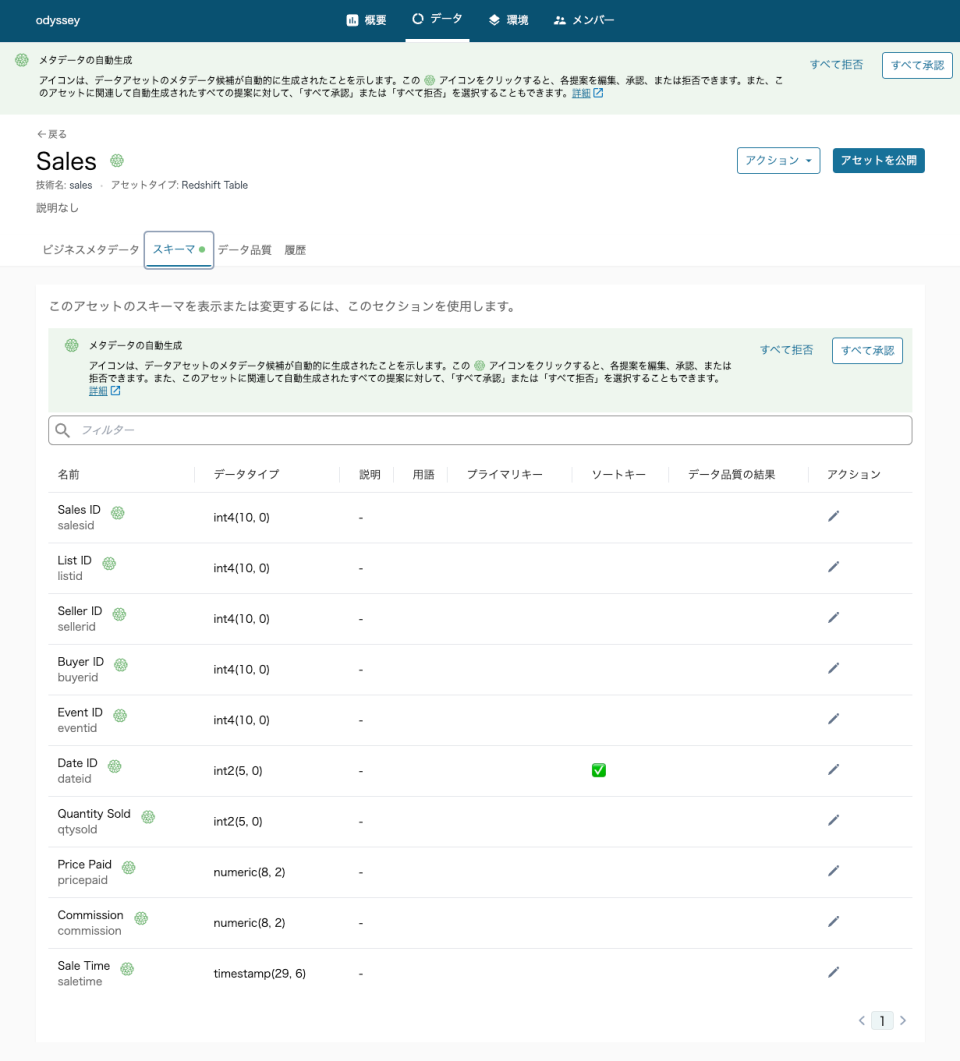Viewport: 960px width, 1061px height.
Task: Click the pencil icon for Quantity Sold
Action: [x=833, y=819]
